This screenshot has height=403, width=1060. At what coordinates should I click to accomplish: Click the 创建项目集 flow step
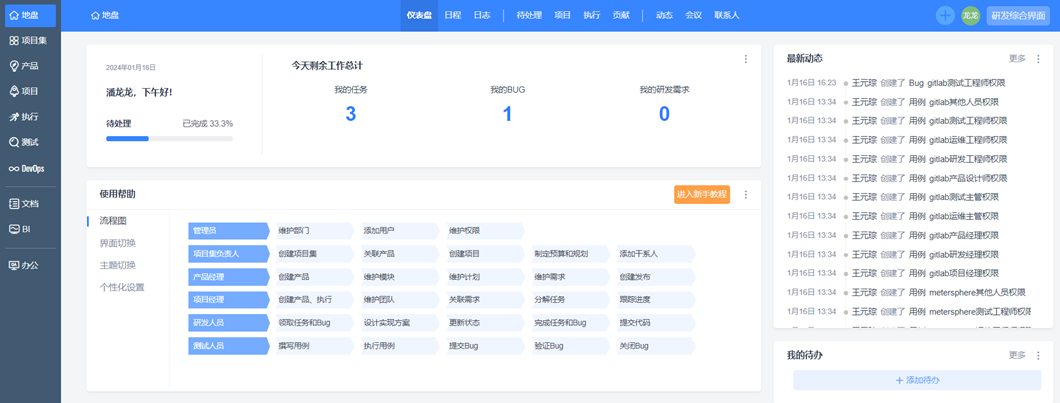point(314,254)
